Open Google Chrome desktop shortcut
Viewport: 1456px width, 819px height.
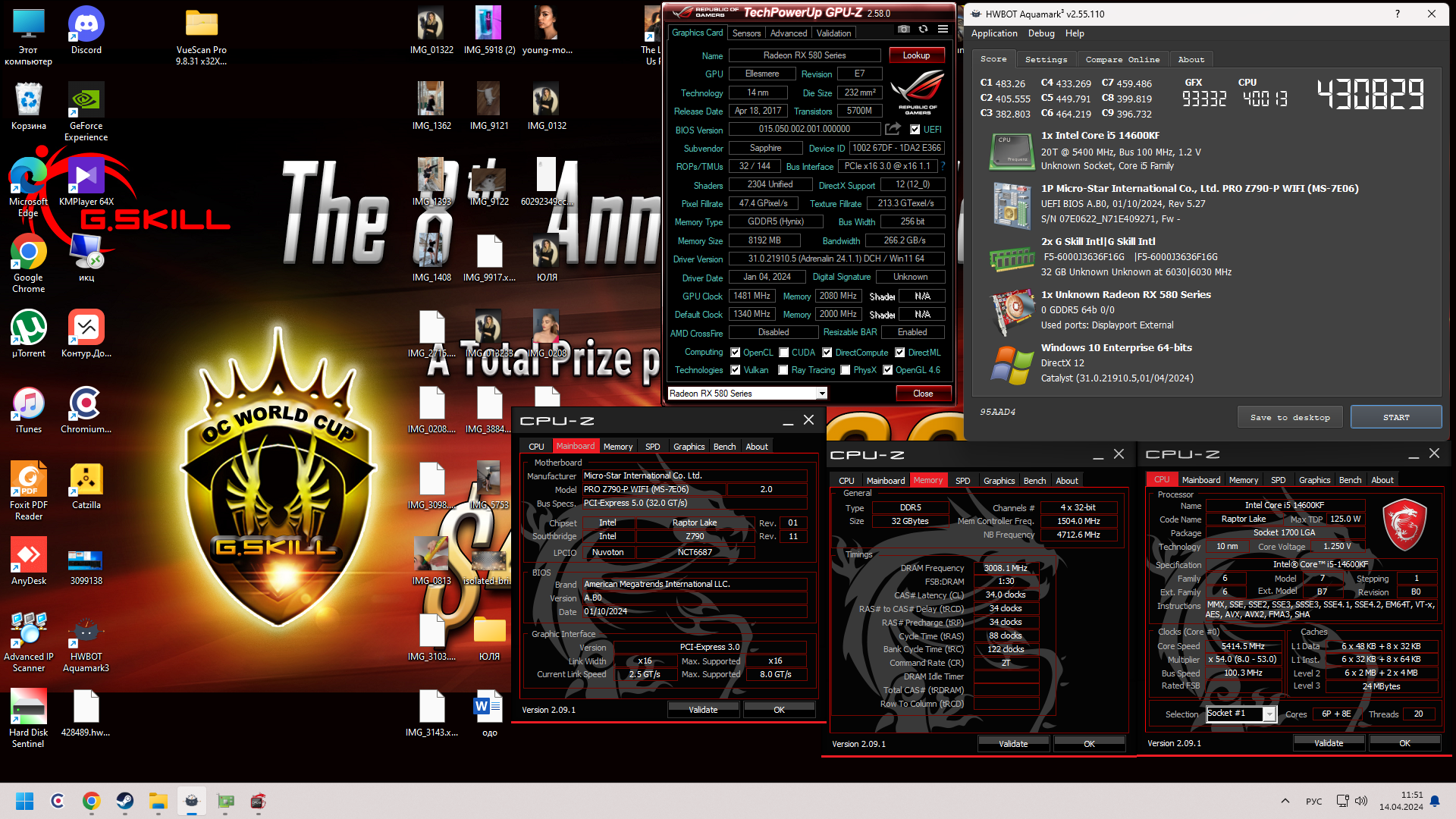coord(29,263)
